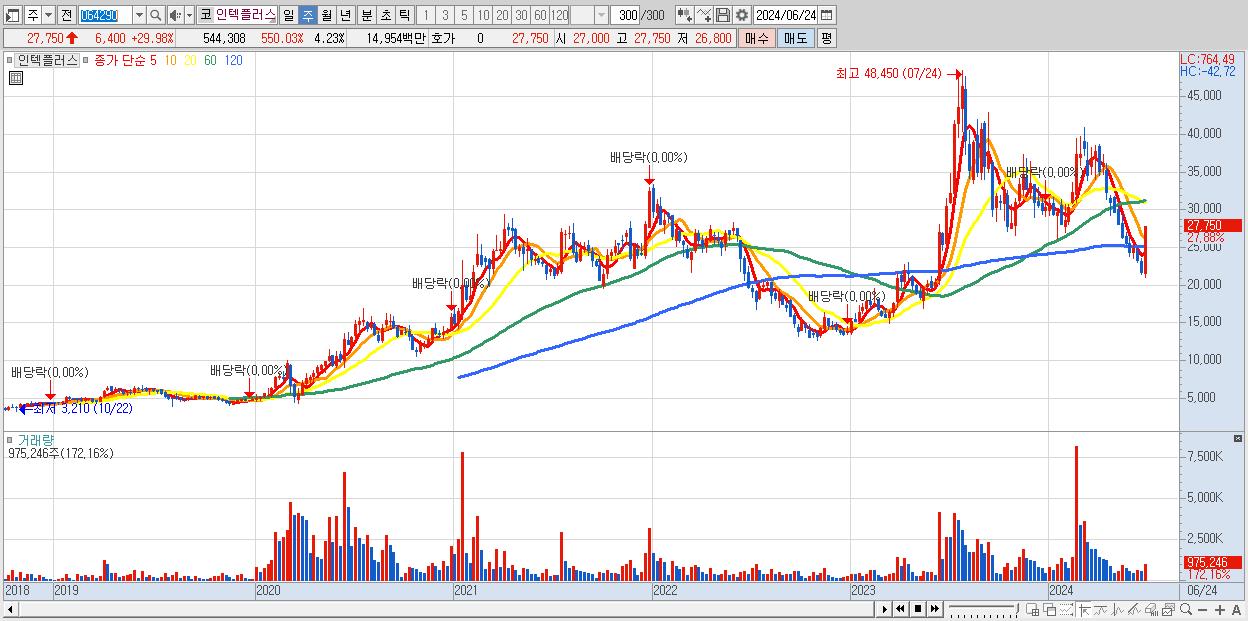Open chart settings gear icon
This screenshot has height=621, width=1248.
pos(742,15)
